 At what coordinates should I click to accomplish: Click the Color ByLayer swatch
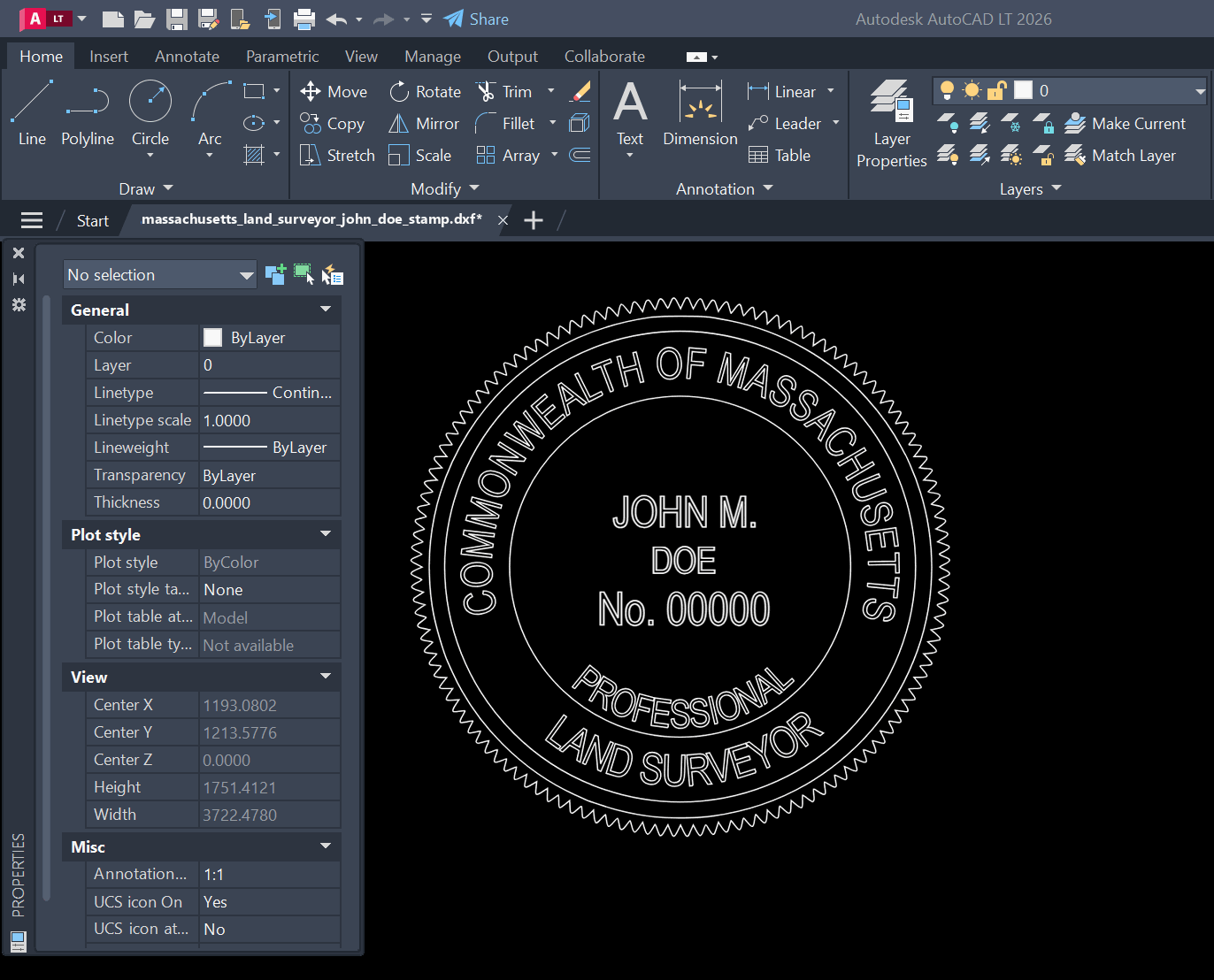point(212,337)
